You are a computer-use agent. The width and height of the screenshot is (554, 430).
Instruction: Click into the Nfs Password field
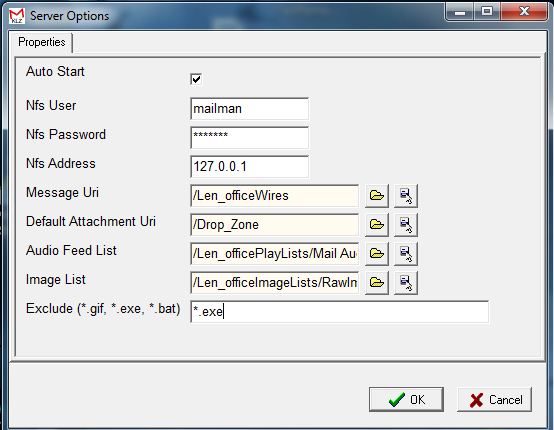pyautogui.click(x=249, y=137)
